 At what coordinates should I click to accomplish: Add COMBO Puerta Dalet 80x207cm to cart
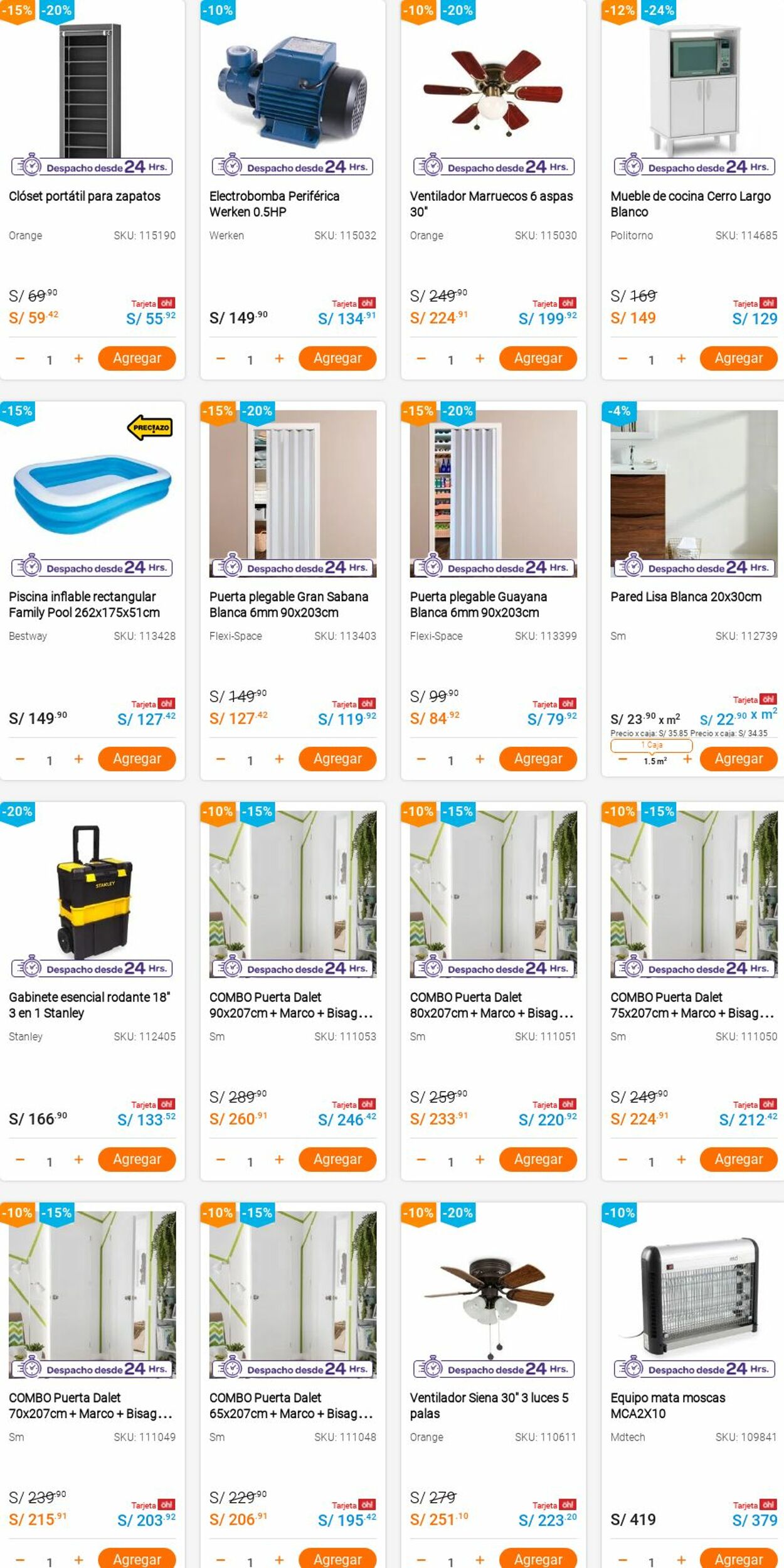click(x=538, y=1159)
